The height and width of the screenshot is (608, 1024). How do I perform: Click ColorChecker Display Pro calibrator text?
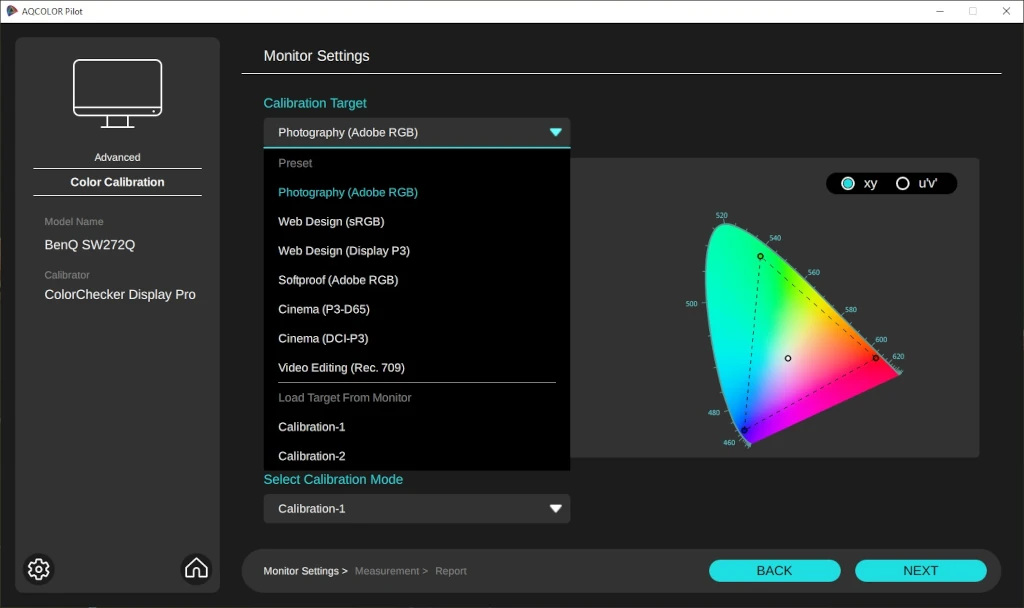pos(120,295)
